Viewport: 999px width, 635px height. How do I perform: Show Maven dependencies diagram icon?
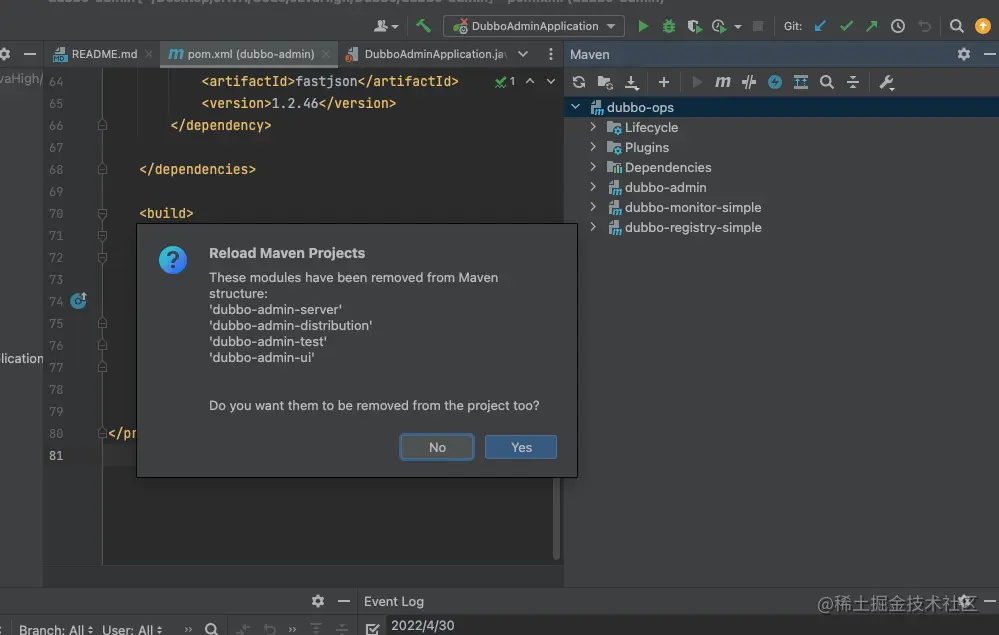click(x=801, y=82)
